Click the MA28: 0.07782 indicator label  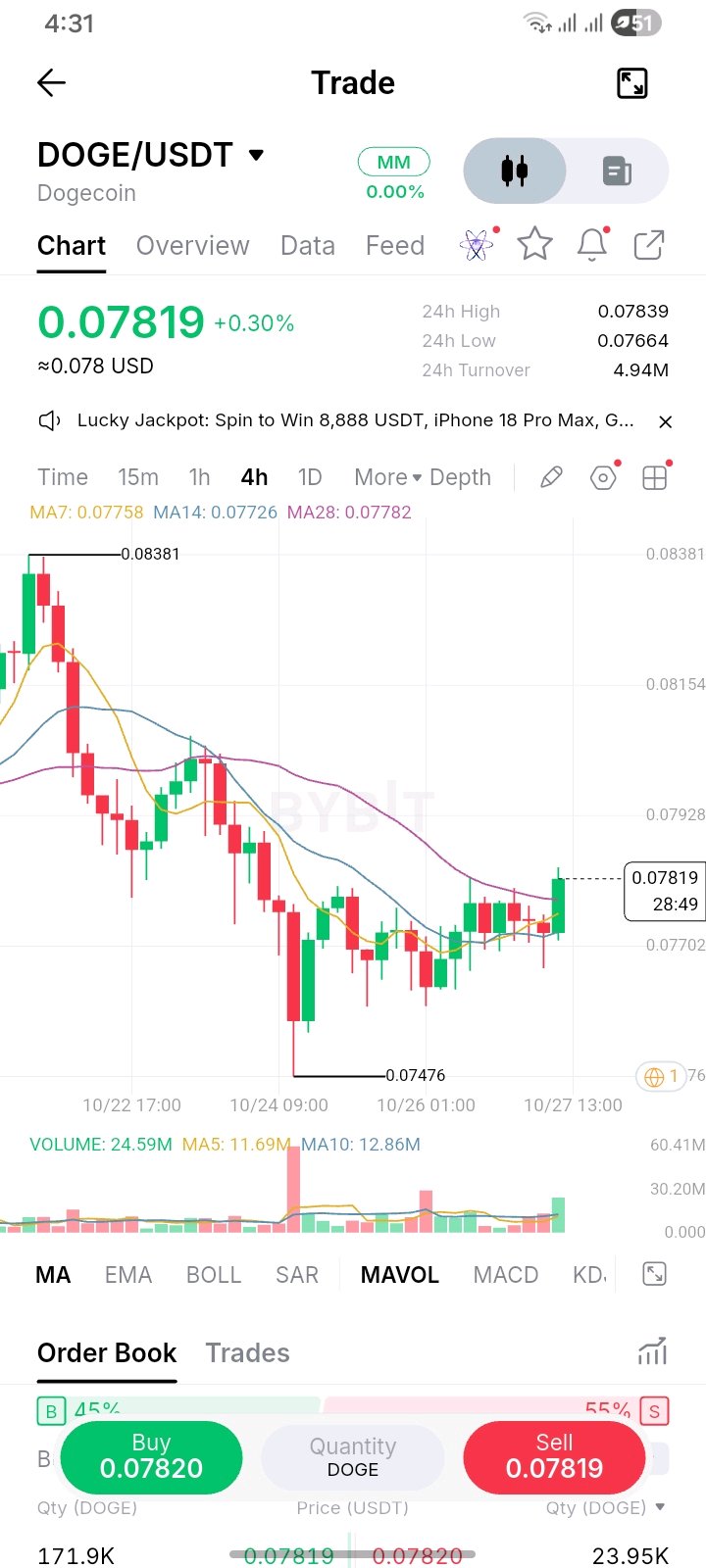(349, 512)
